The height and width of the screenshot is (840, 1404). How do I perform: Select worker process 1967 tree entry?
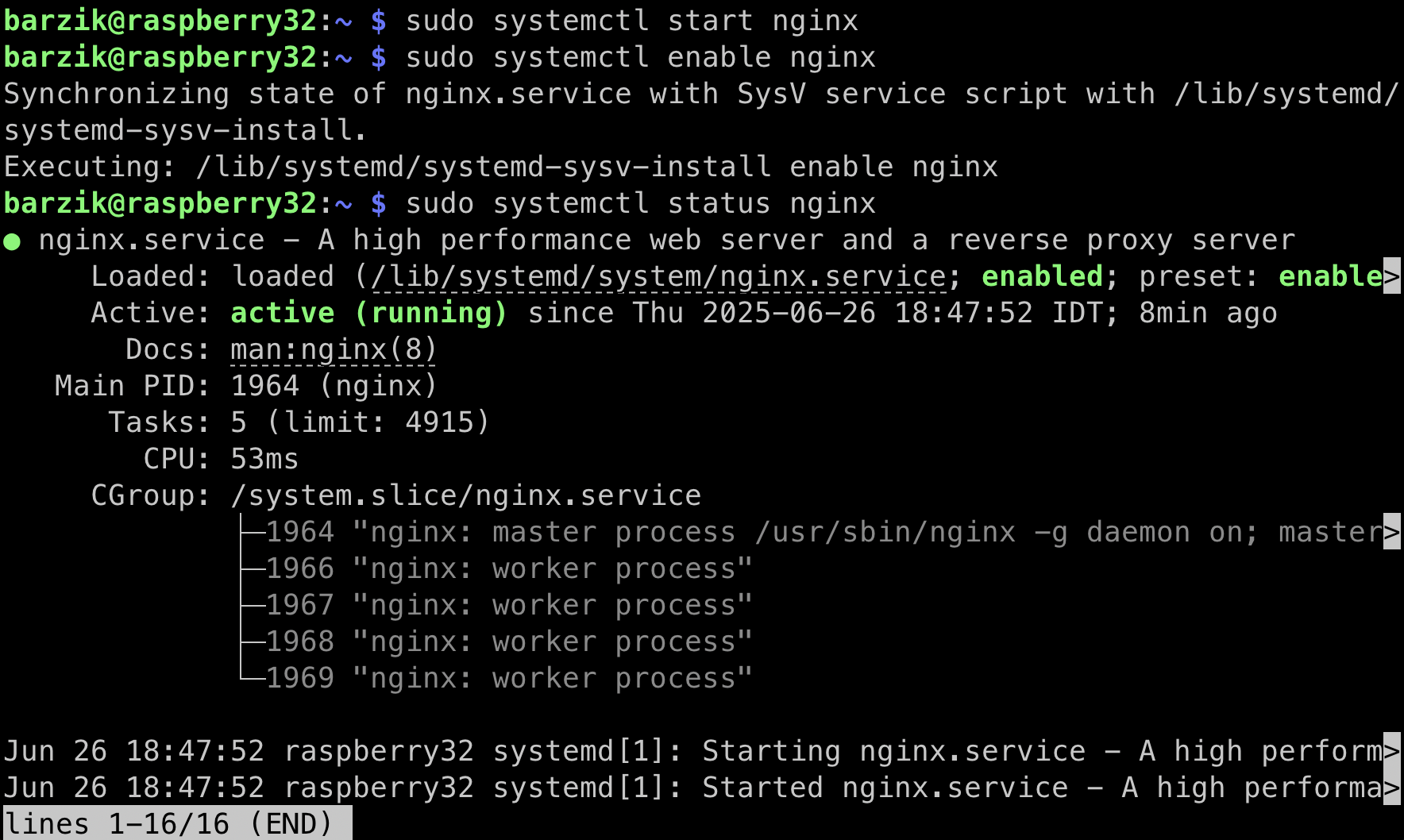[x=509, y=605]
